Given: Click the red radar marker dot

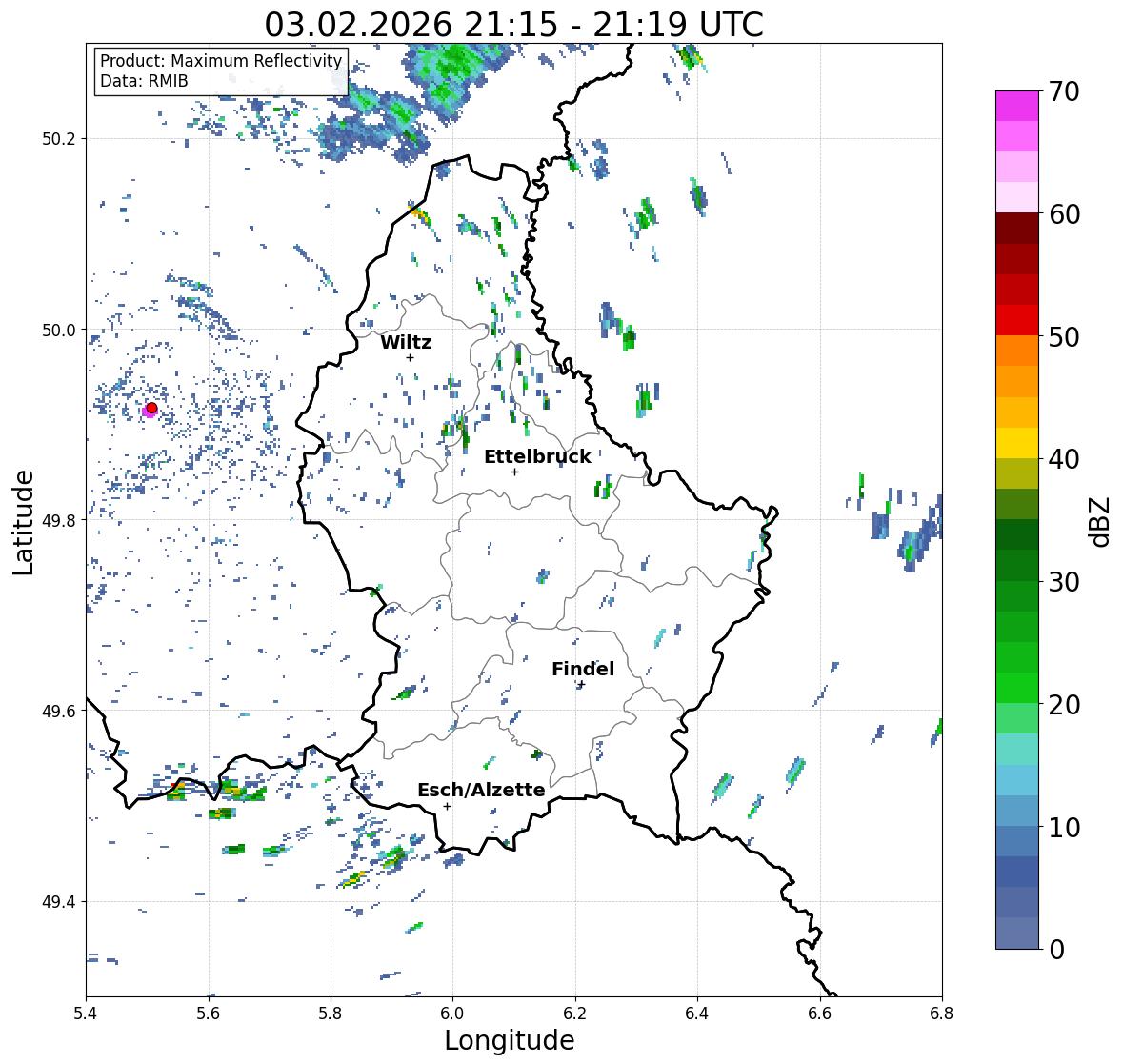Looking at the screenshot, I should coord(151,408).
